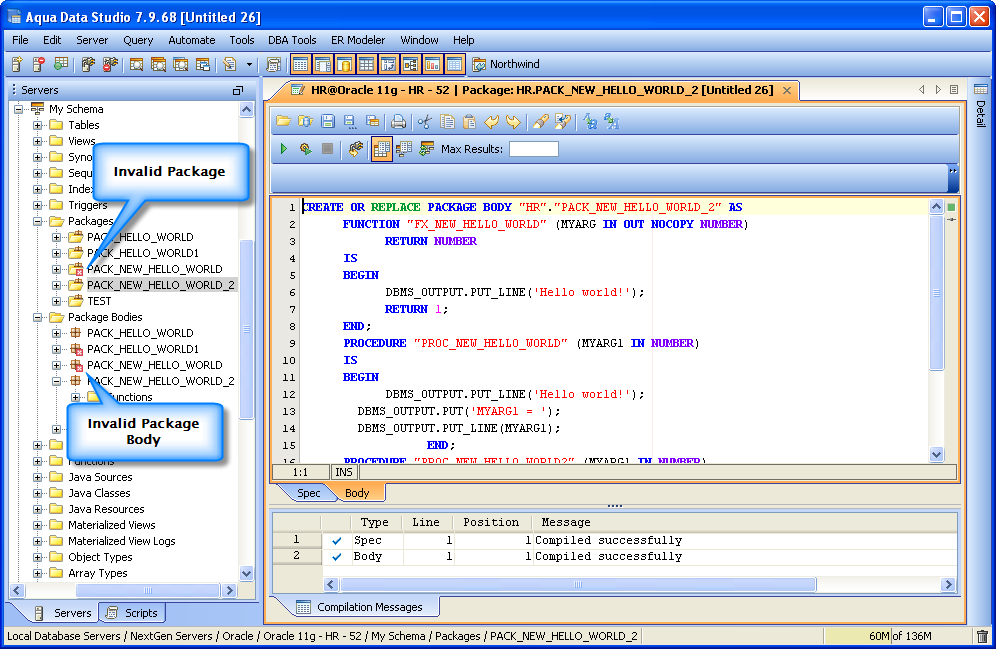Viewport: 996px width, 649px height.
Task: Toggle the highlighted grid results button
Action: [381, 149]
